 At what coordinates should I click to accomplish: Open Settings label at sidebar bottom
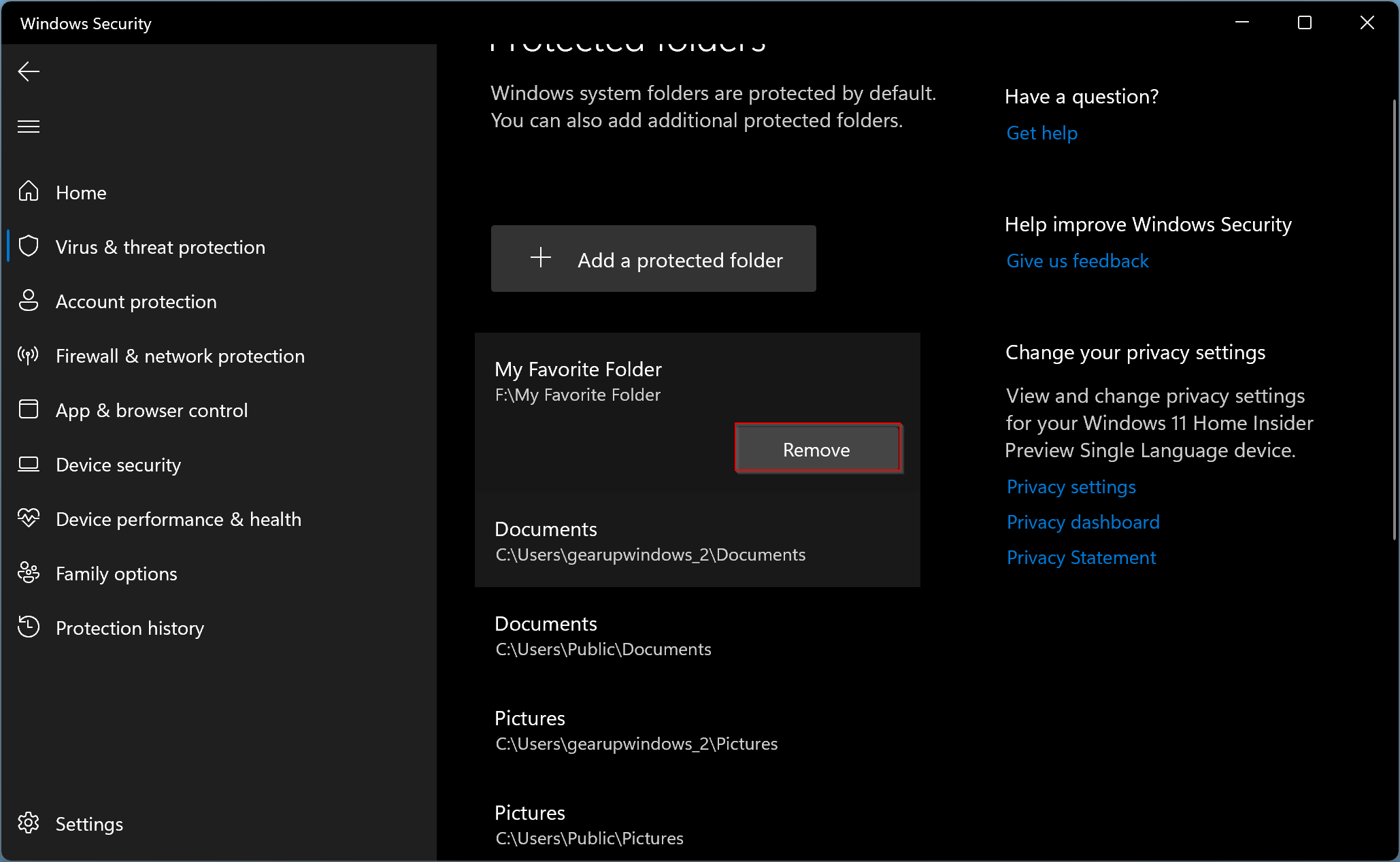tap(89, 824)
